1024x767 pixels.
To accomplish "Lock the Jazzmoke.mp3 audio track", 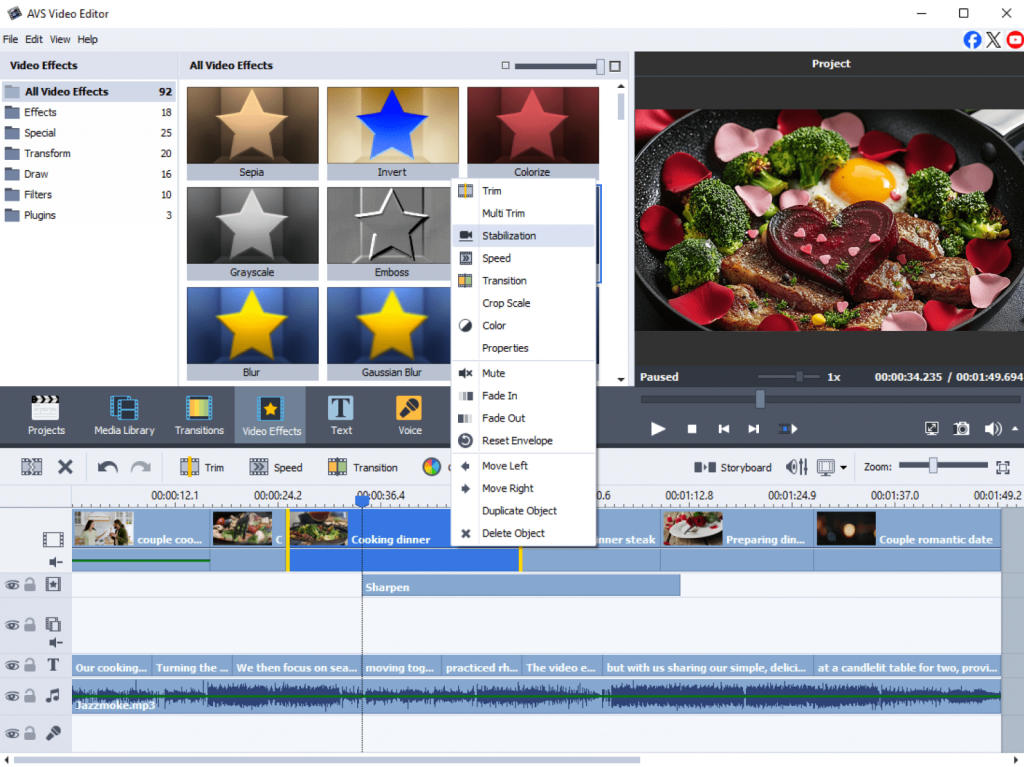I will coord(30,695).
